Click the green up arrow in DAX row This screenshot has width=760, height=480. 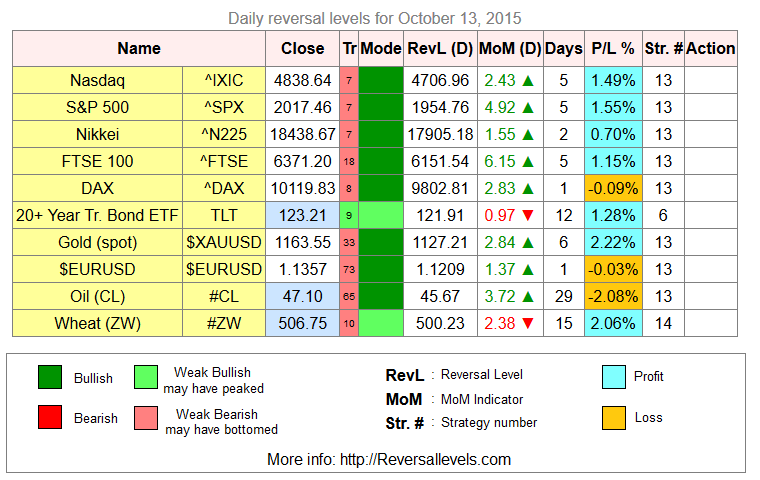[528, 189]
